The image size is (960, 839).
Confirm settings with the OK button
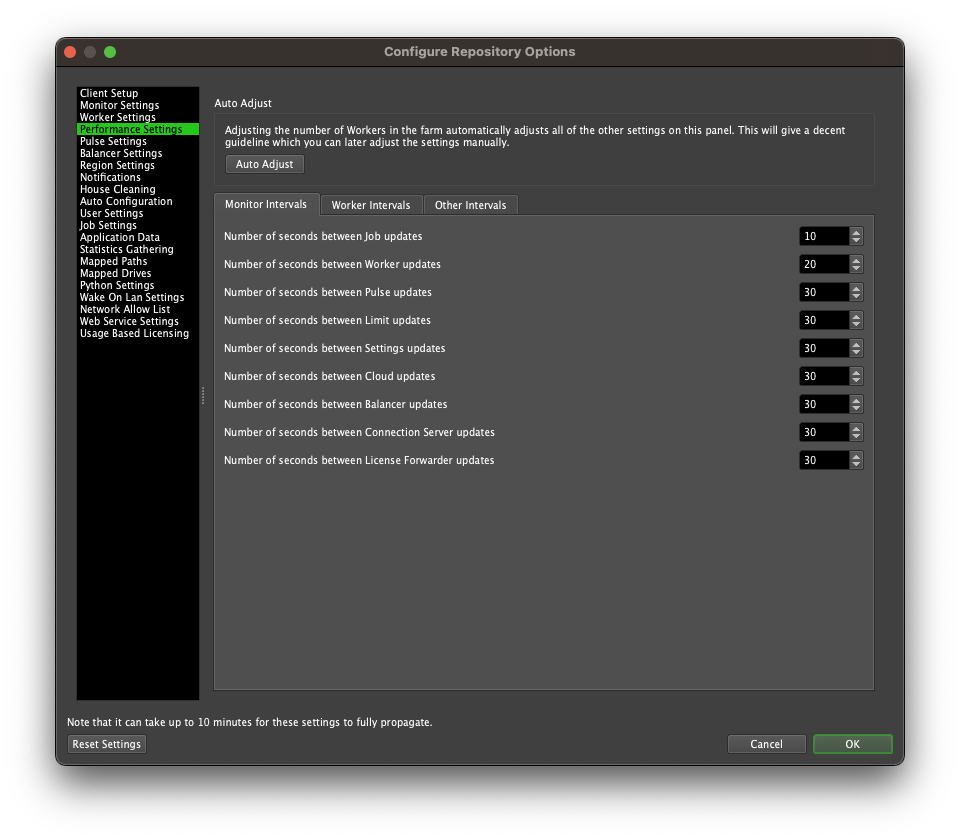click(x=852, y=744)
